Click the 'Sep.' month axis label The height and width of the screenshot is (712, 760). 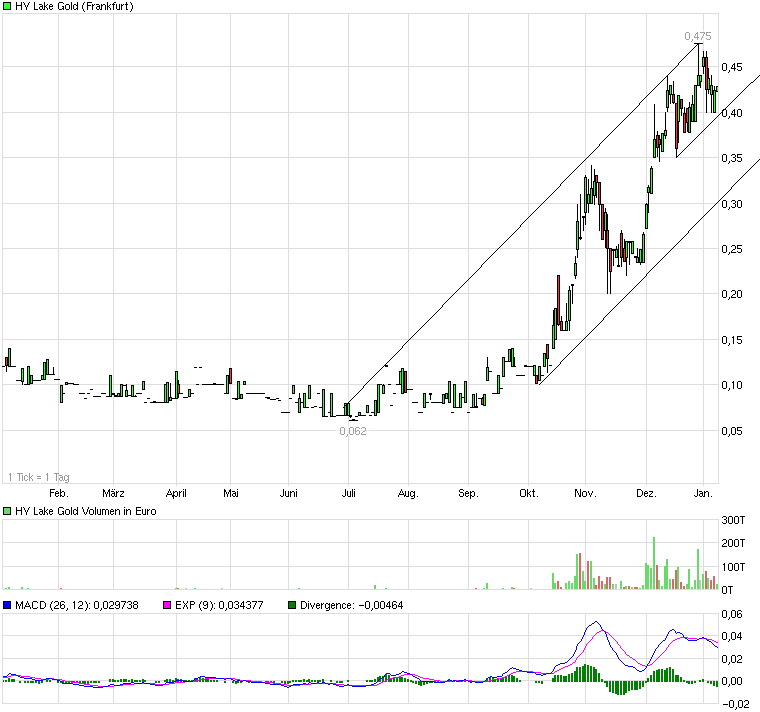(x=468, y=493)
